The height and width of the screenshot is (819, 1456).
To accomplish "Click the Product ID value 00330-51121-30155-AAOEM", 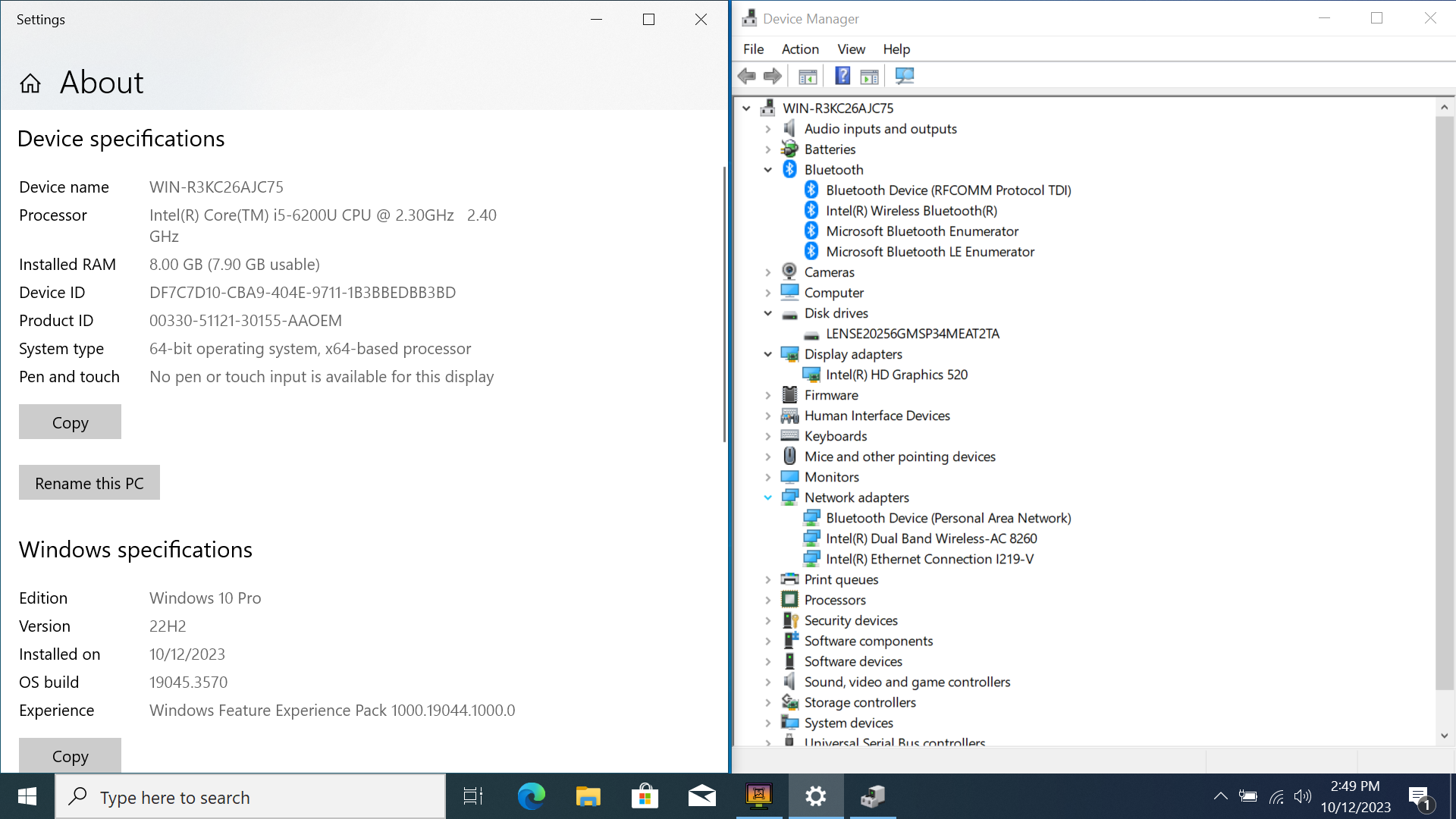I will click(x=246, y=321).
